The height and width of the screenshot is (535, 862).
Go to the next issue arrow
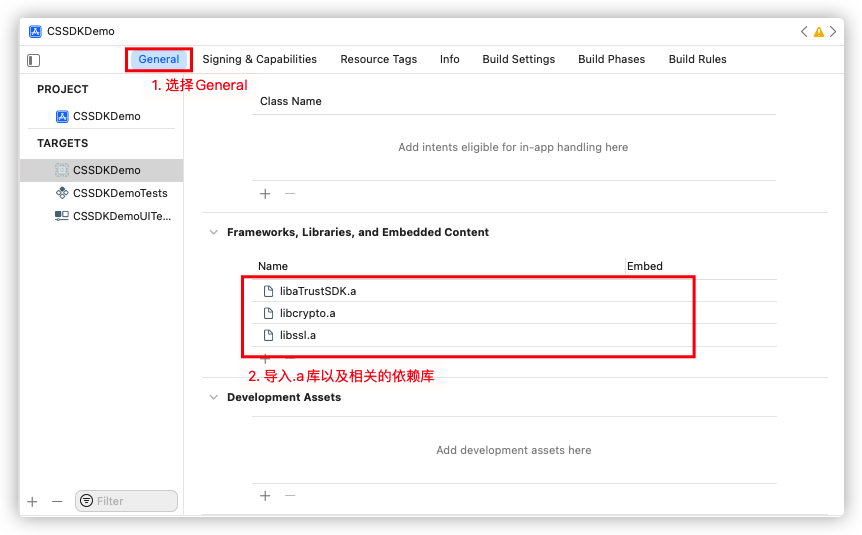pos(833,32)
